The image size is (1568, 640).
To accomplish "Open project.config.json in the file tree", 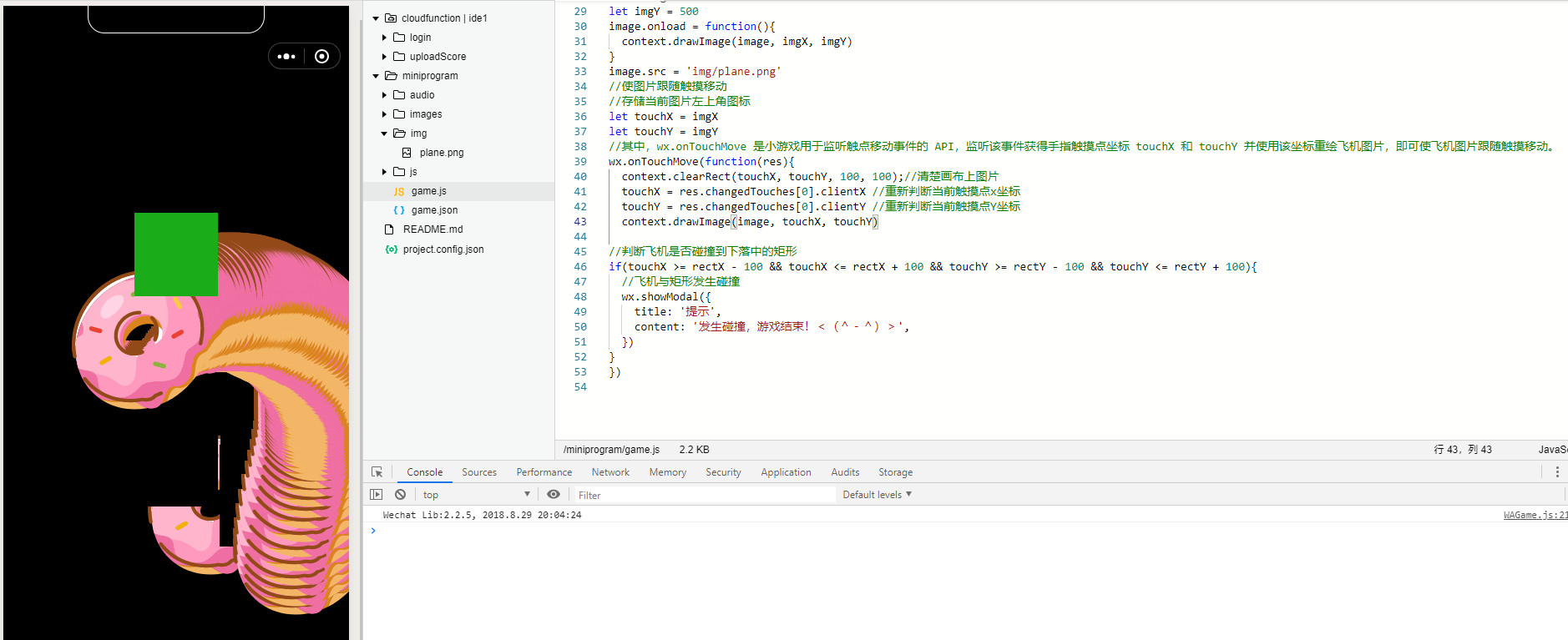I will tap(443, 249).
